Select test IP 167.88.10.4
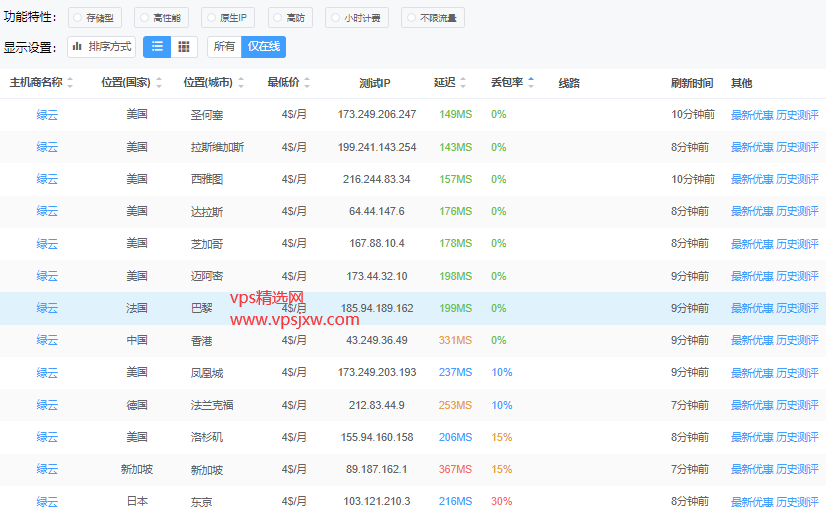The width and height of the screenshot is (826, 517). [x=377, y=243]
